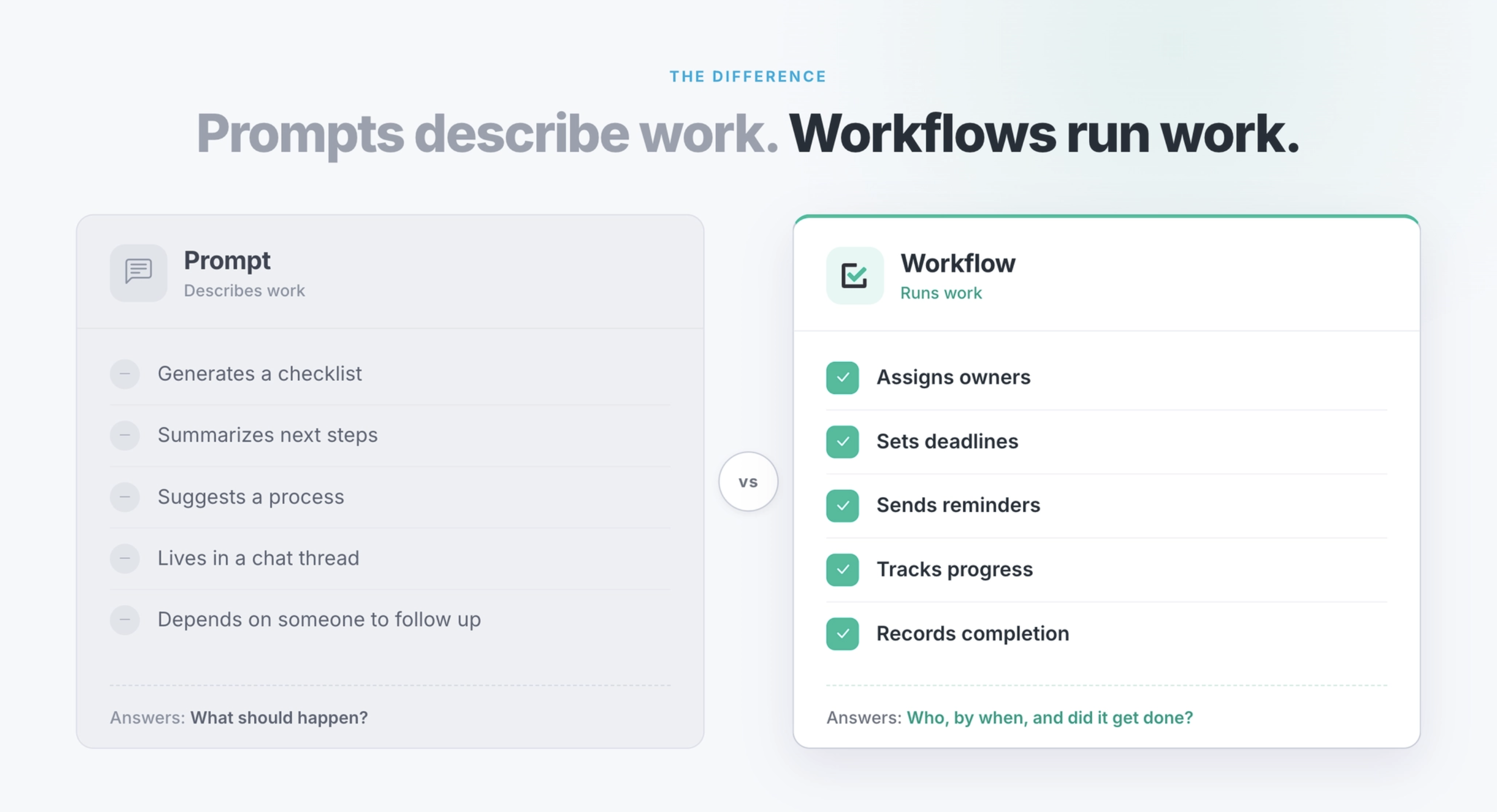Viewport: 1497px width, 812px height.
Task: Select the Lives in a chat thread text
Action: [259, 559]
